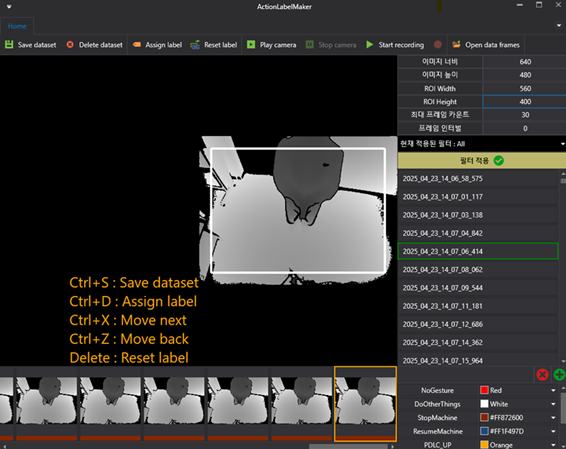Select dataset 2025_04_23_14_07_12_686
This screenshot has height=449, width=566.
pos(478,324)
